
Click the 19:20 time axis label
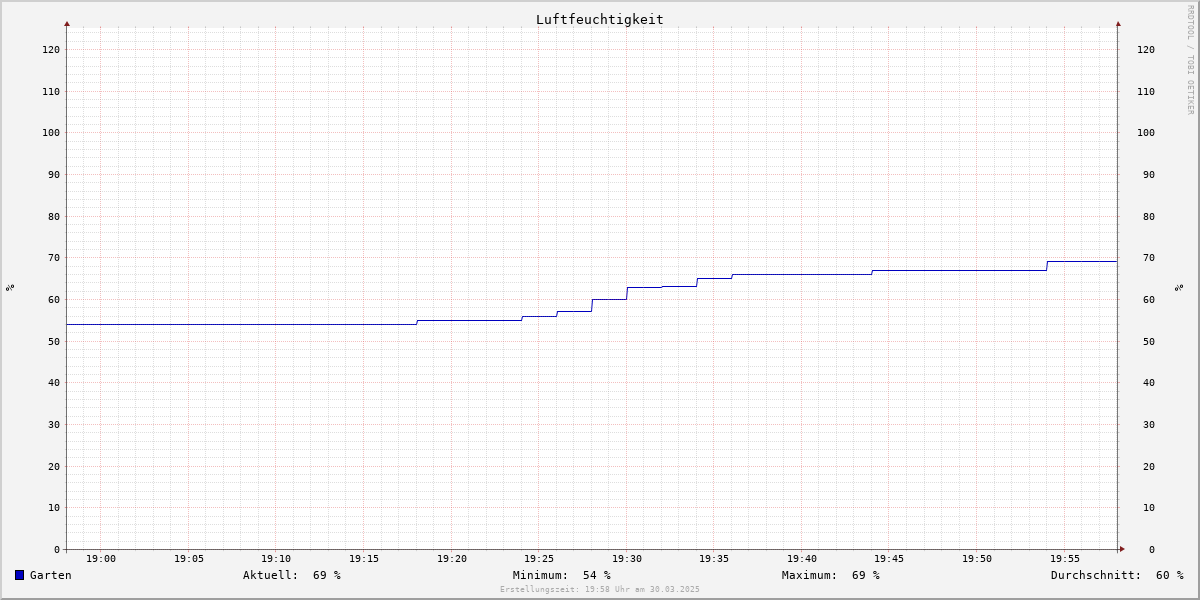(452, 559)
